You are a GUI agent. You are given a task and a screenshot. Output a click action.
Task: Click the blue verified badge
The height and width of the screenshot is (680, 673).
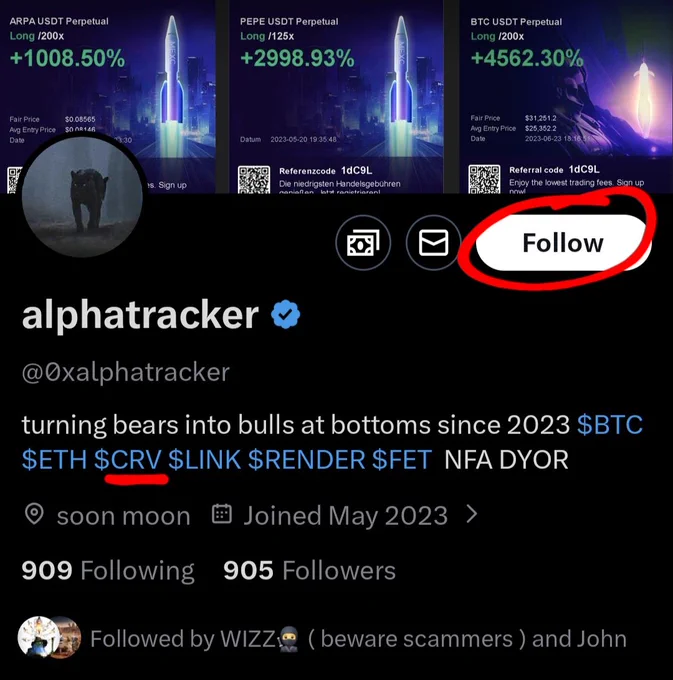coord(285,314)
